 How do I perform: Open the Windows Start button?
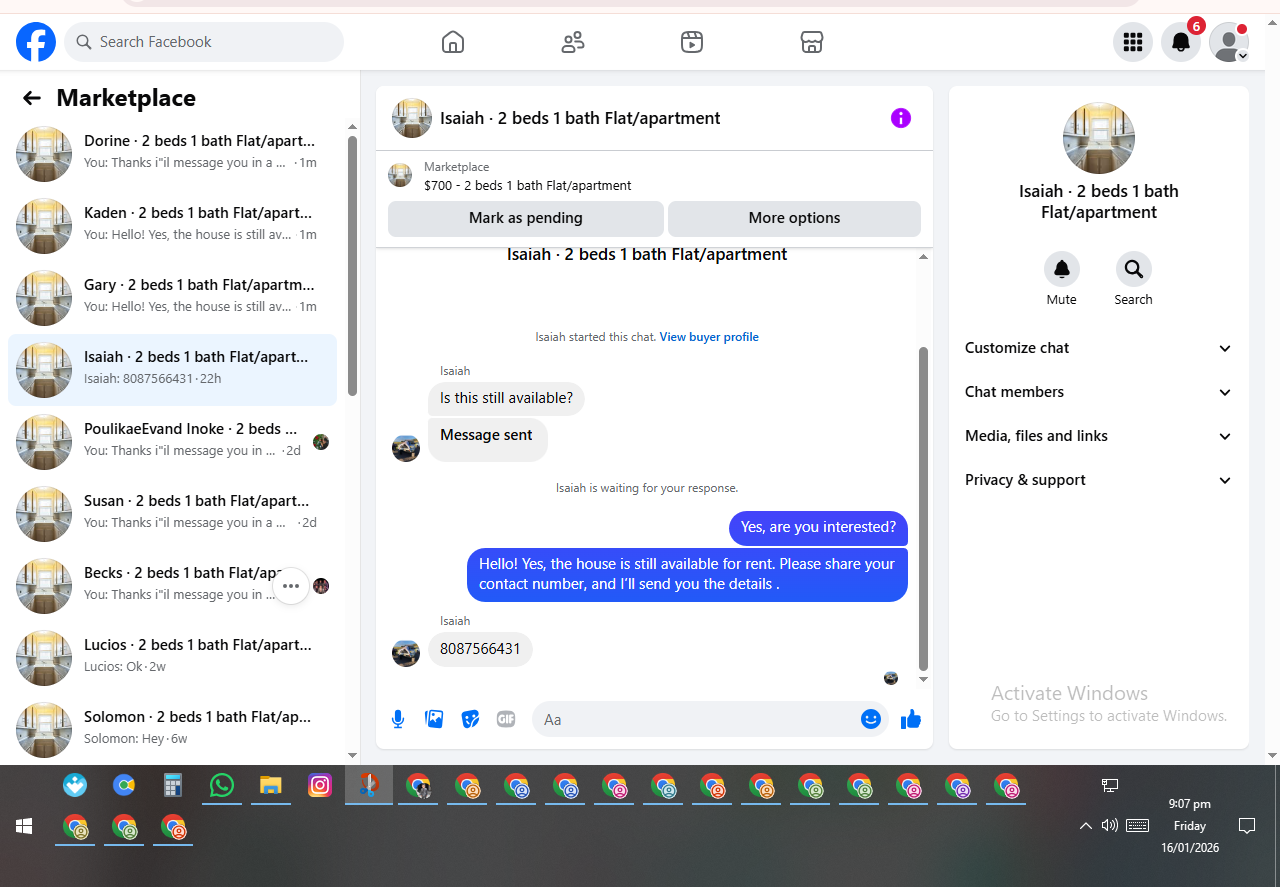pyautogui.click(x=24, y=826)
